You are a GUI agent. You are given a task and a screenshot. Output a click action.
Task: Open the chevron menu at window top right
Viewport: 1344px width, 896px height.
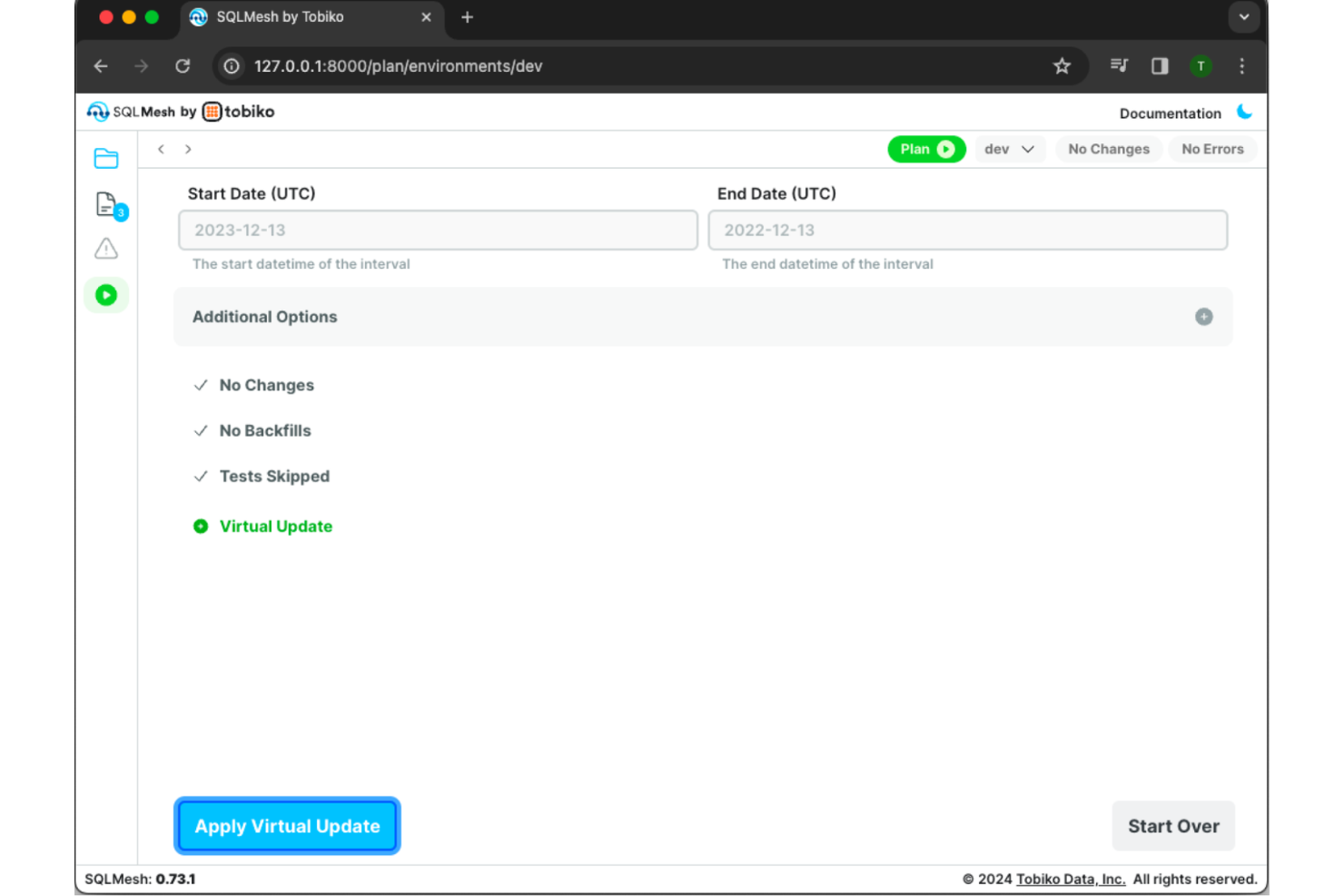point(1243,17)
